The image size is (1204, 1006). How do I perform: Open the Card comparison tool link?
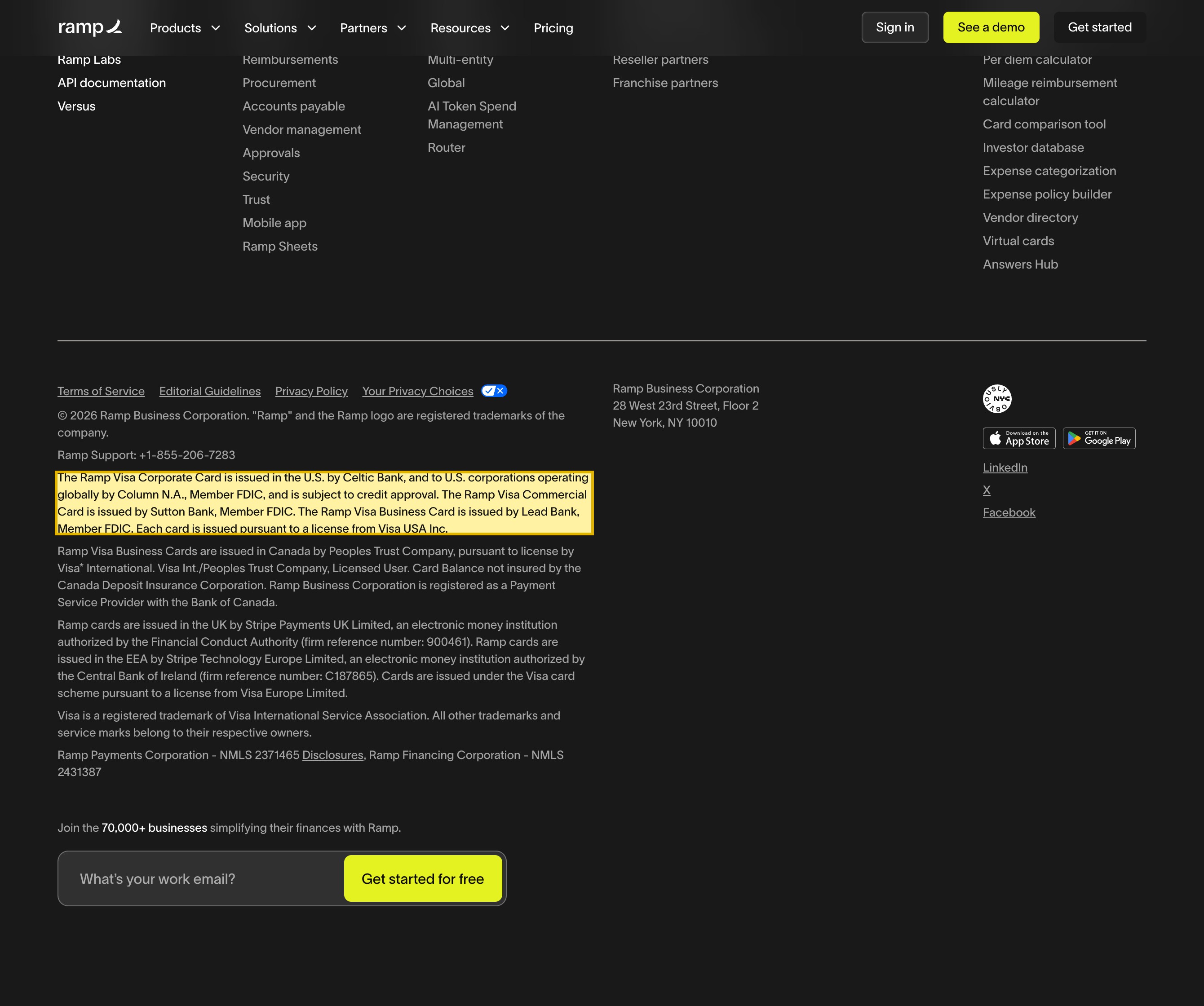[x=1044, y=124]
